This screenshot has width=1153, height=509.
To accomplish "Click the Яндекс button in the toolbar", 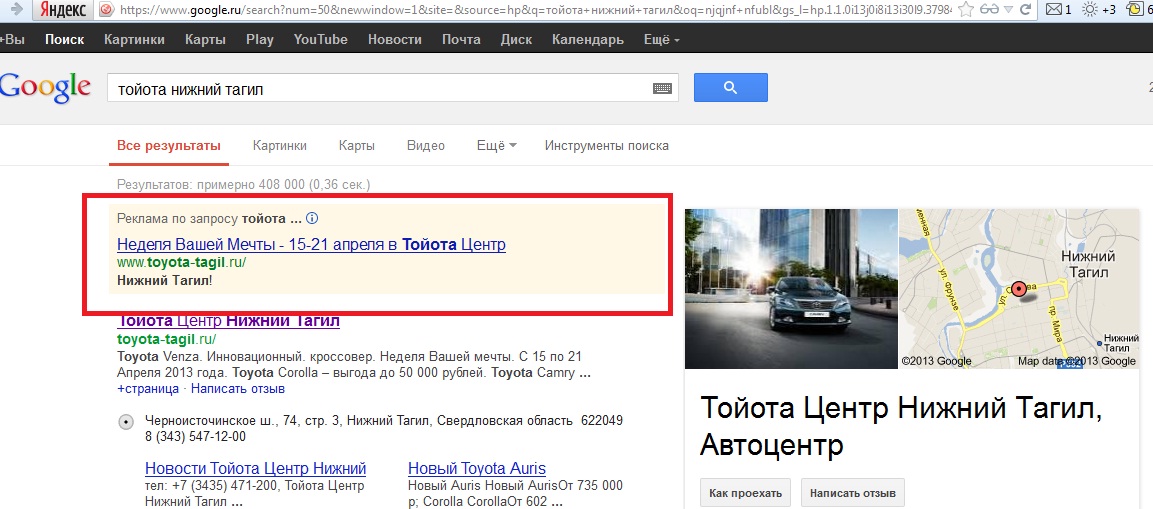I will tap(63, 10).
